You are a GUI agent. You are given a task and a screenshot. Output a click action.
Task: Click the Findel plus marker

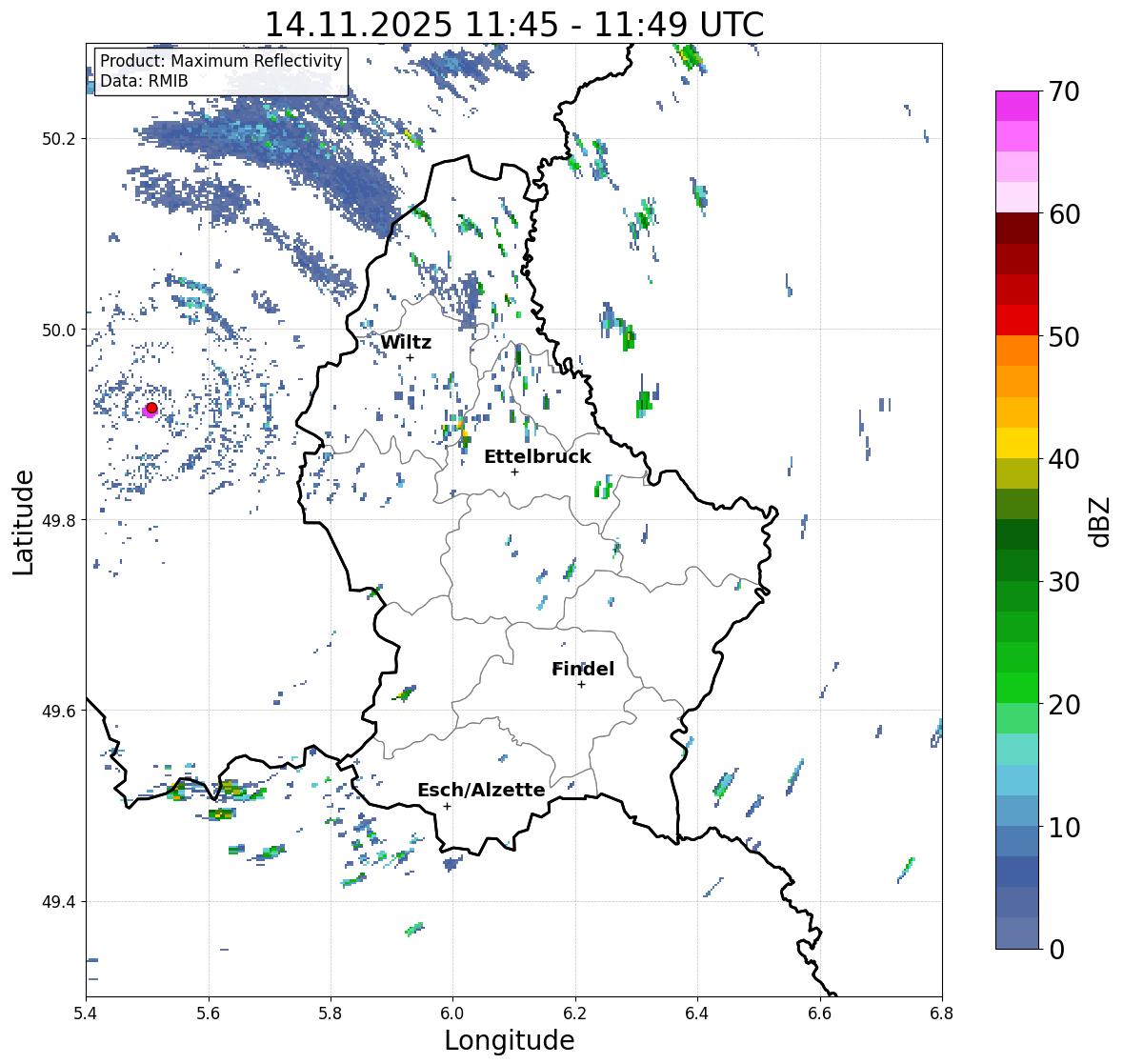point(581,685)
